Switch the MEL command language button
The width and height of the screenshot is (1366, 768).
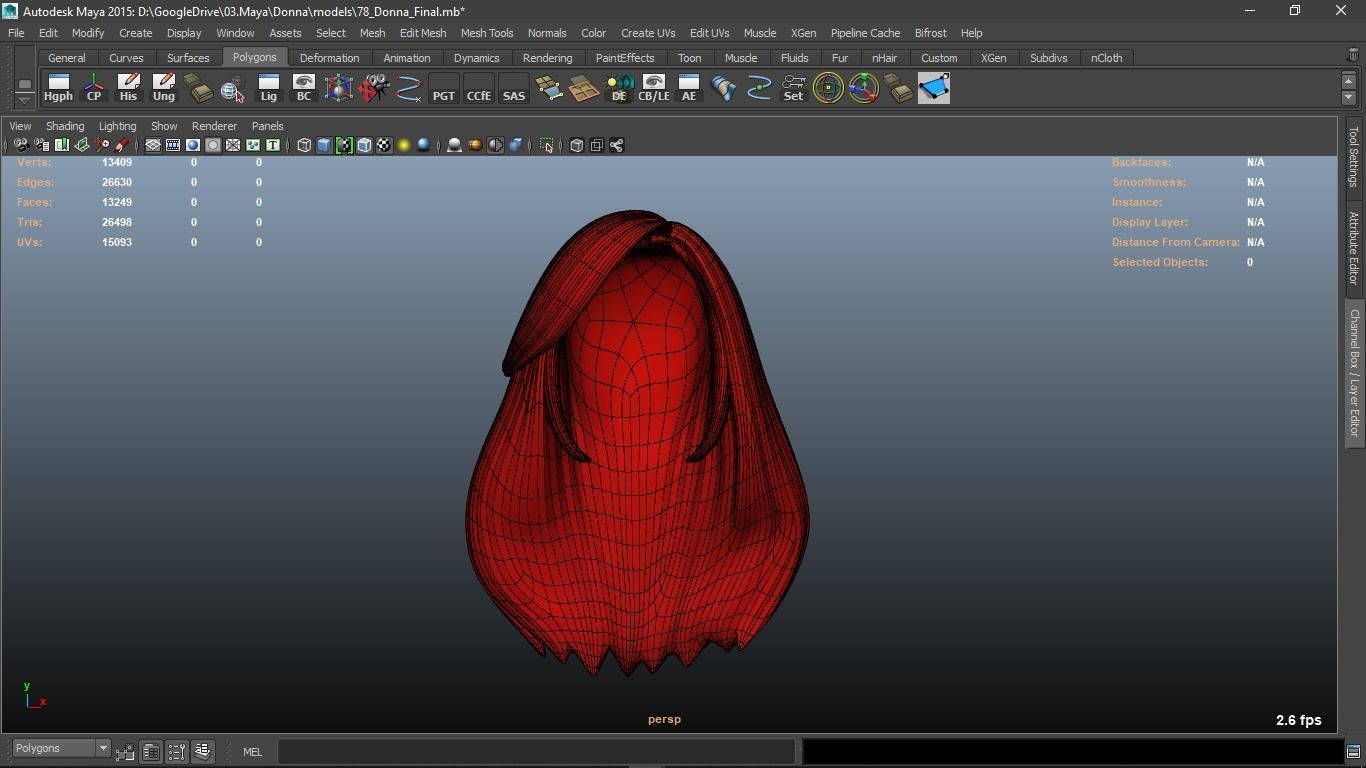click(x=252, y=752)
